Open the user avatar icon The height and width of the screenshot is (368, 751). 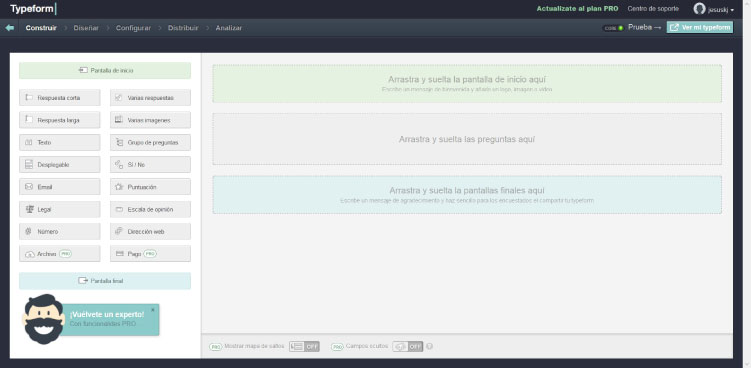click(x=699, y=9)
